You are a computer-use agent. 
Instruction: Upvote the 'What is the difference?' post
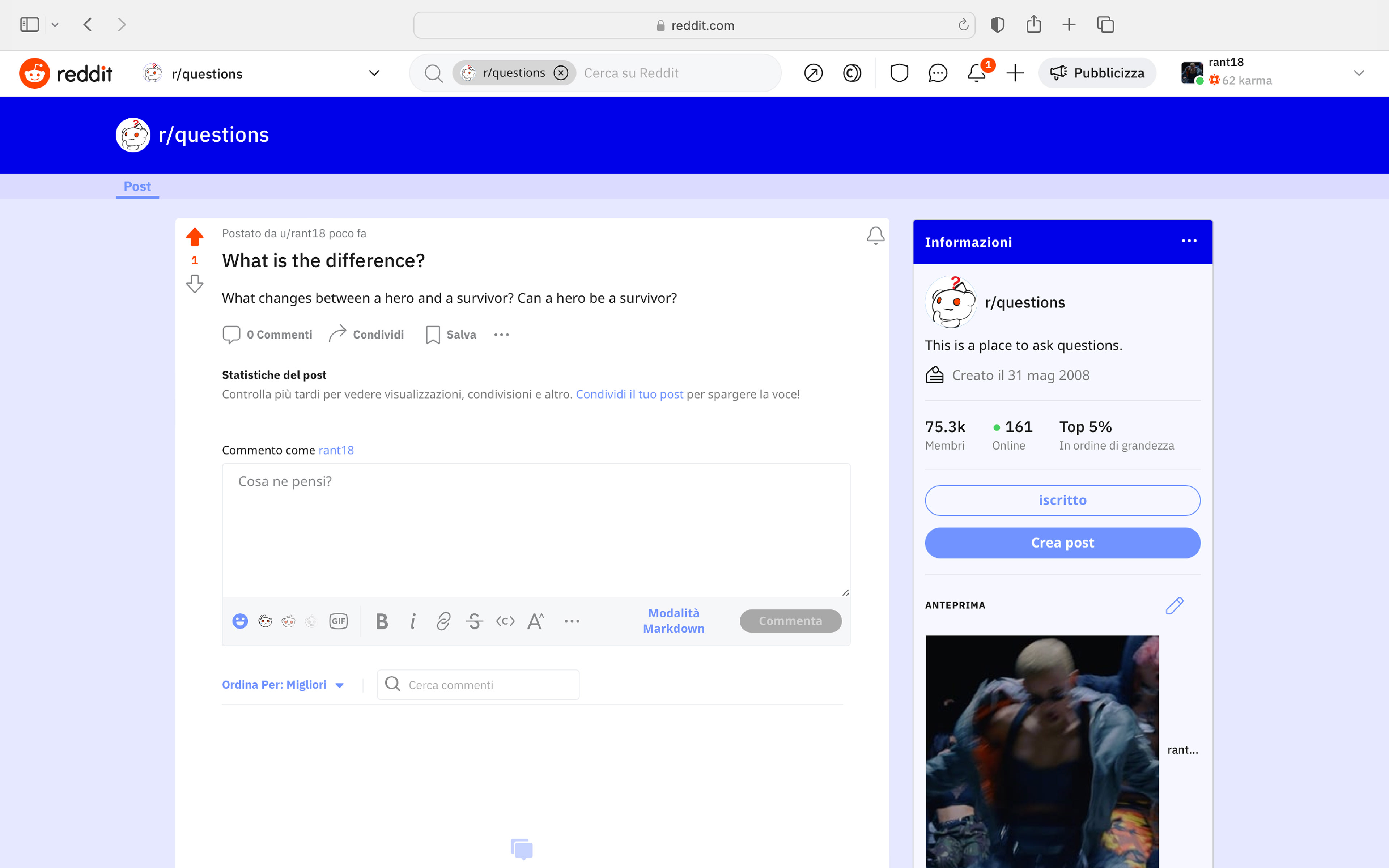pos(195,237)
